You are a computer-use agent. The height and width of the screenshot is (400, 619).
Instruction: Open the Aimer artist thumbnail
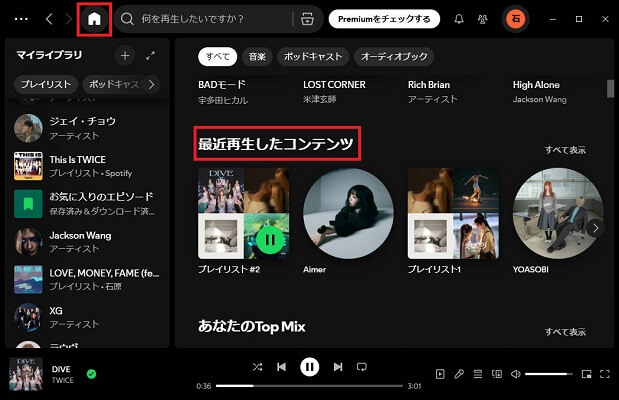348,214
